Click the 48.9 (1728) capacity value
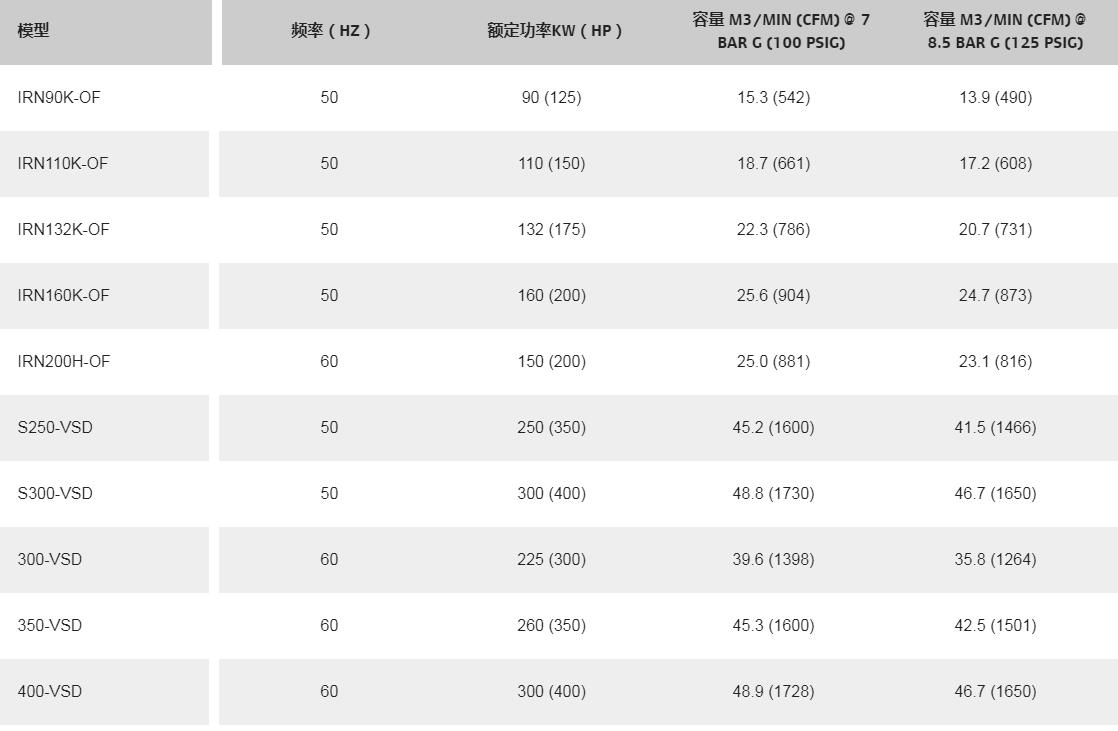1118x731 pixels. click(x=773, y=691)
